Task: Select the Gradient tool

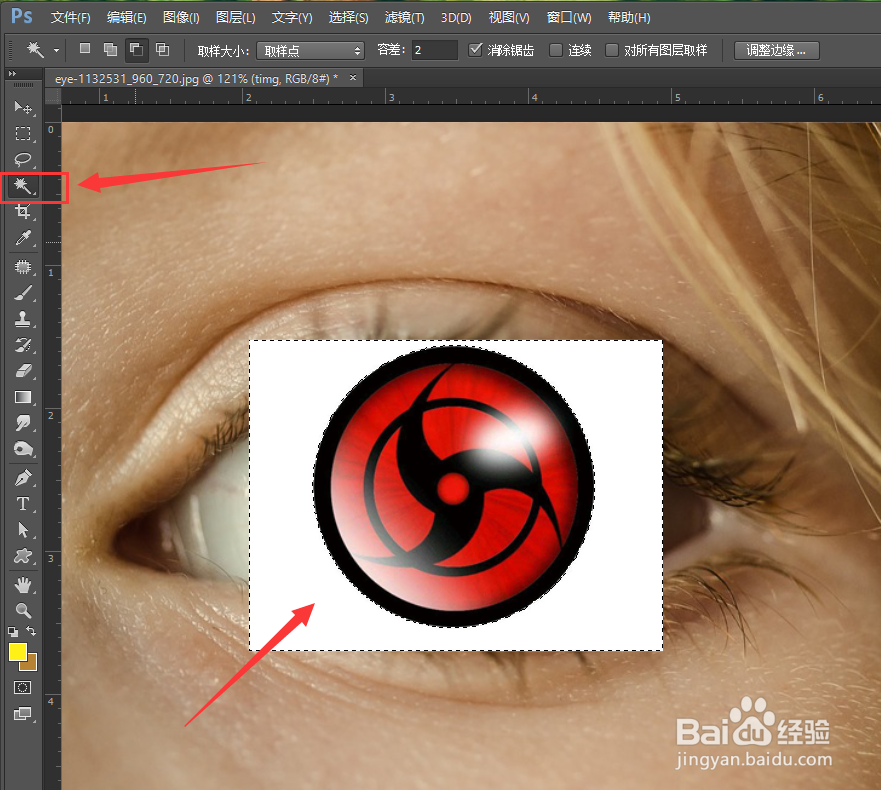Action: point(22,397)
